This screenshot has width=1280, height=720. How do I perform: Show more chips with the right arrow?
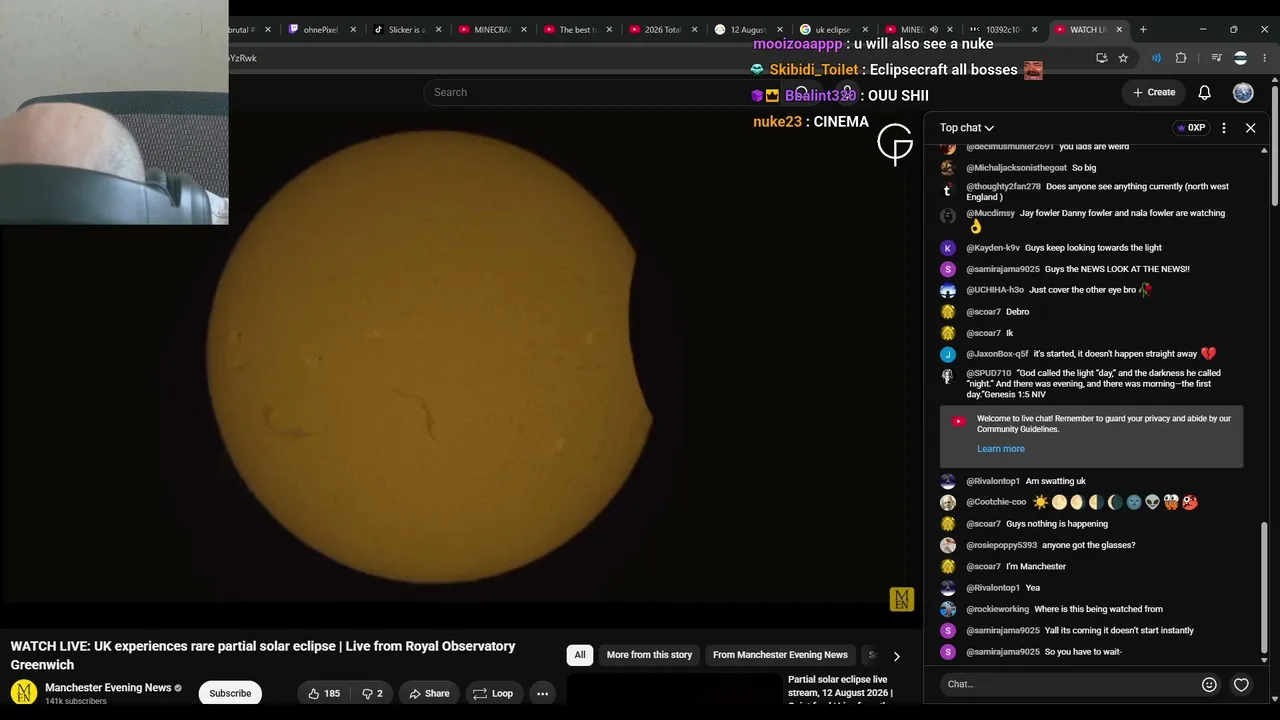pyautogui.click(x=896, y=656)
